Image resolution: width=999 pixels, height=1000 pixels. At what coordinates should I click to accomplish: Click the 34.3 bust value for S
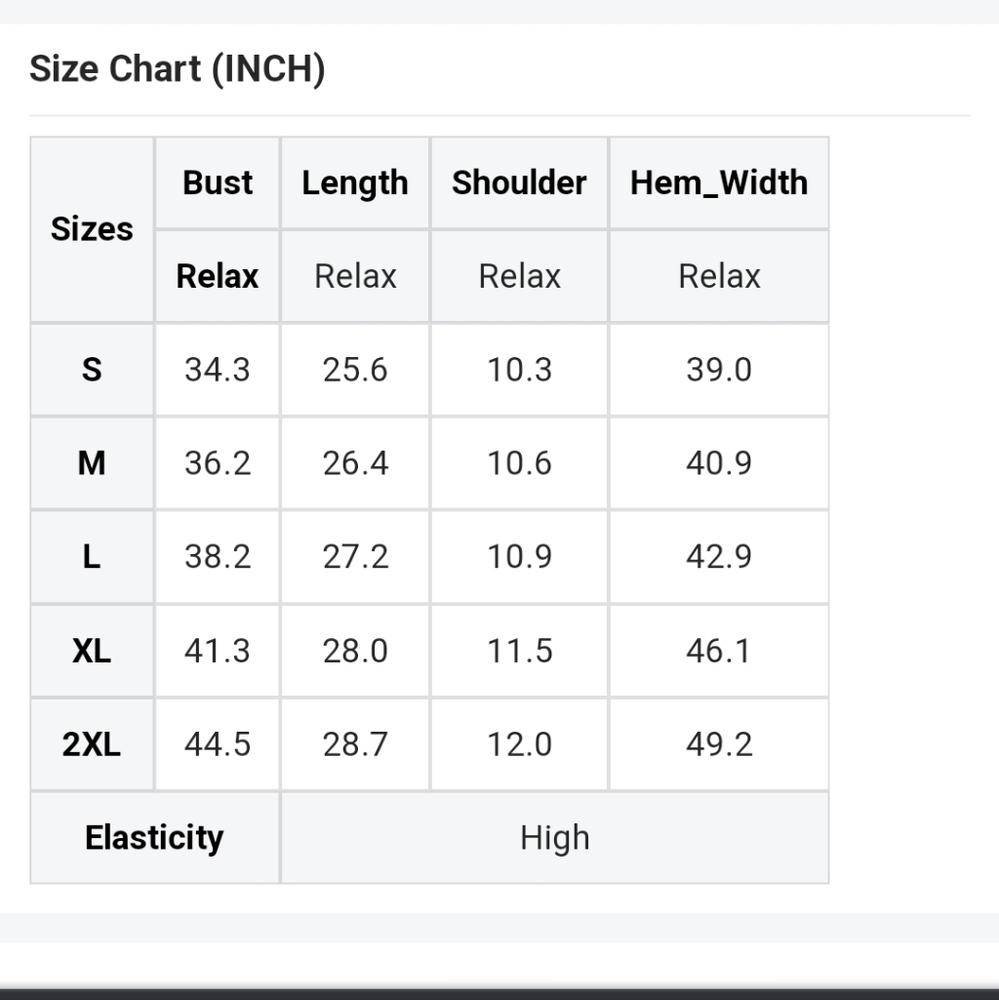tap(218, 370)
